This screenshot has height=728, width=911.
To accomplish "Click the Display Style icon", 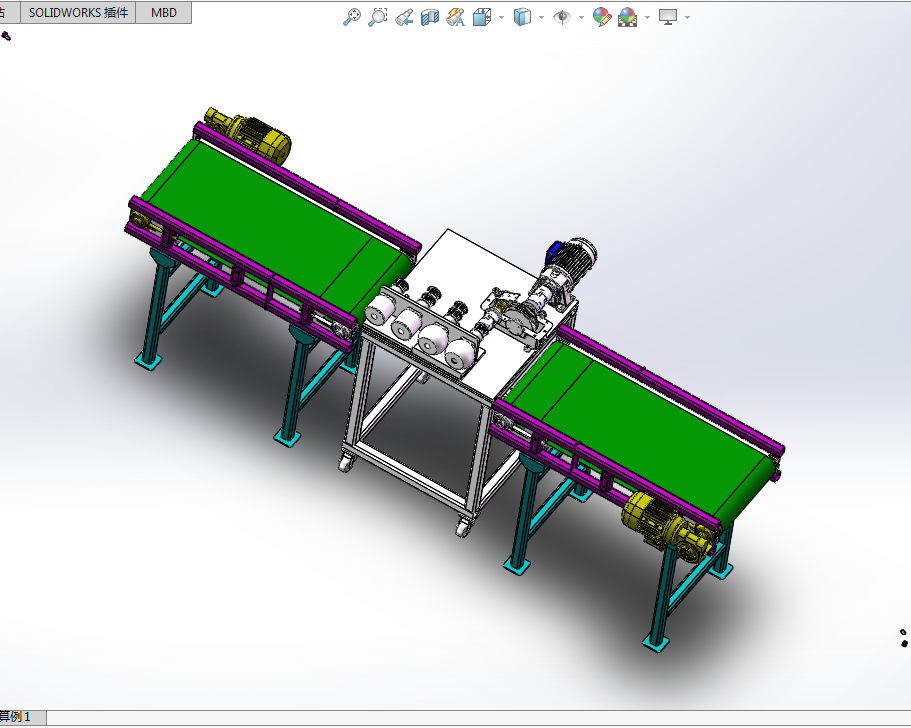I will click(522, 17).
